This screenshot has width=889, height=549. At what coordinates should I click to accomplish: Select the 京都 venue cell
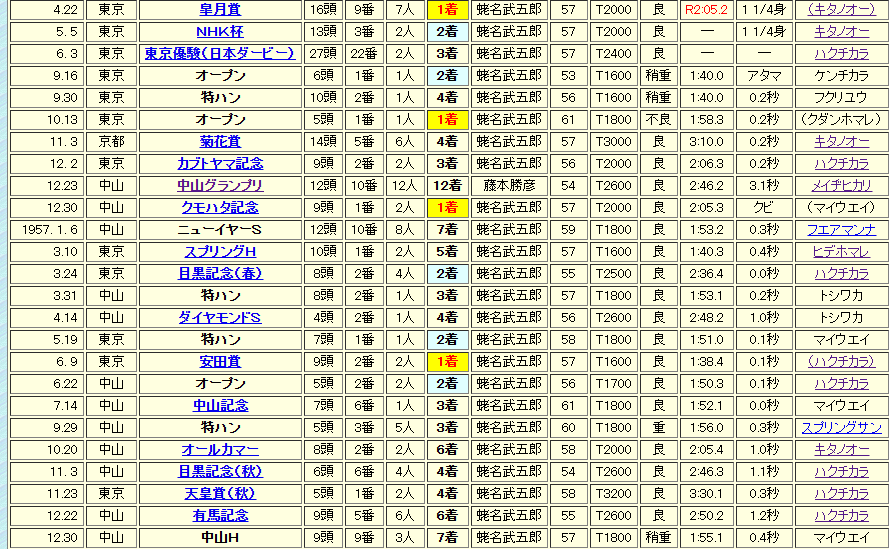tap(111, 142)
